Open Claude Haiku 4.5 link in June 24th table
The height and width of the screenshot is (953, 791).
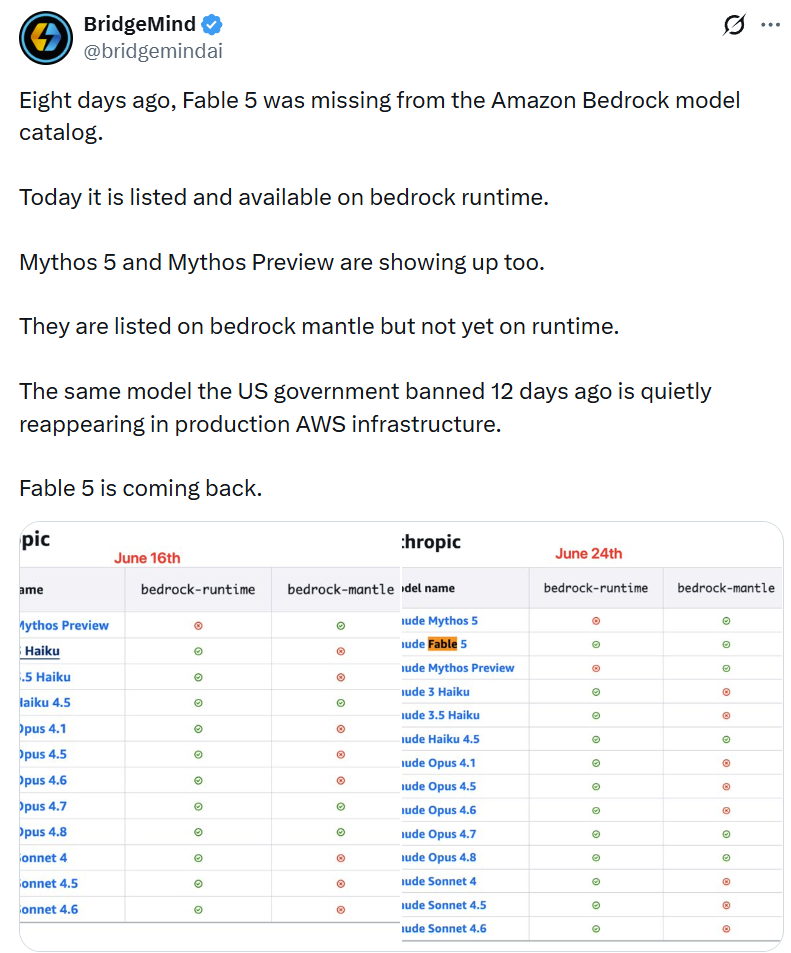pos(441,739)
